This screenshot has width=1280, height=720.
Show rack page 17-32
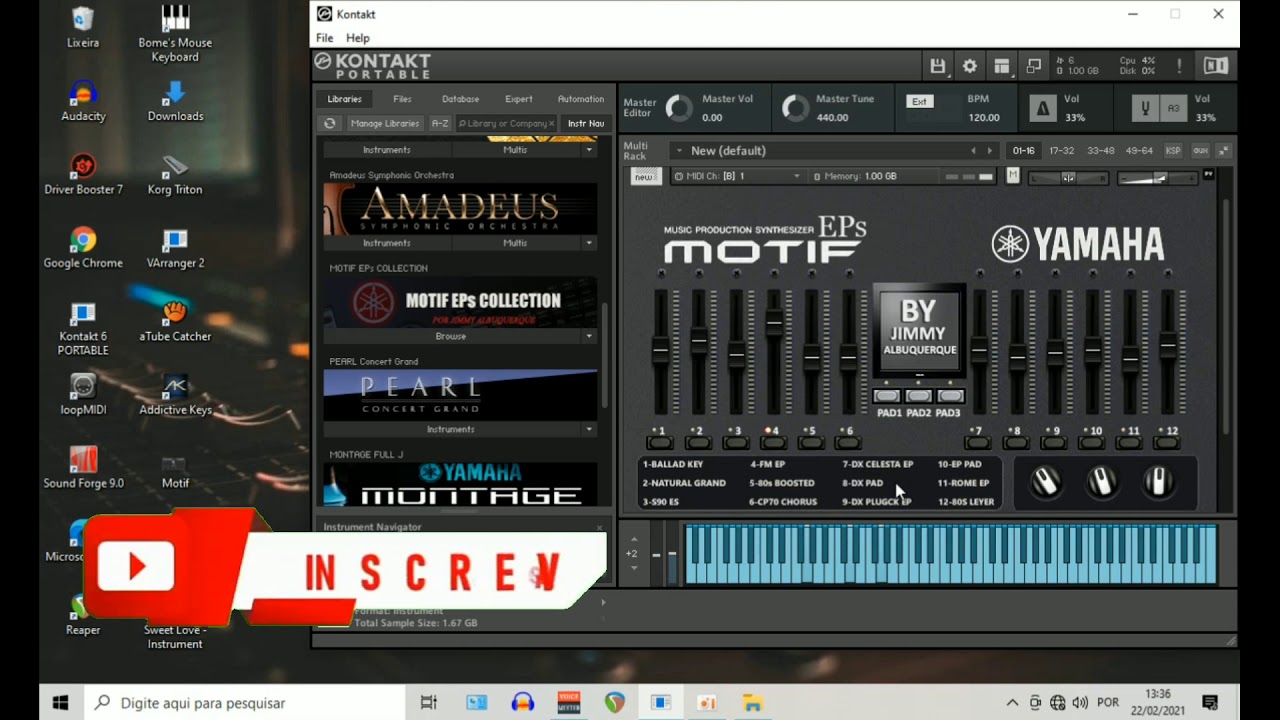[1061, 151]
